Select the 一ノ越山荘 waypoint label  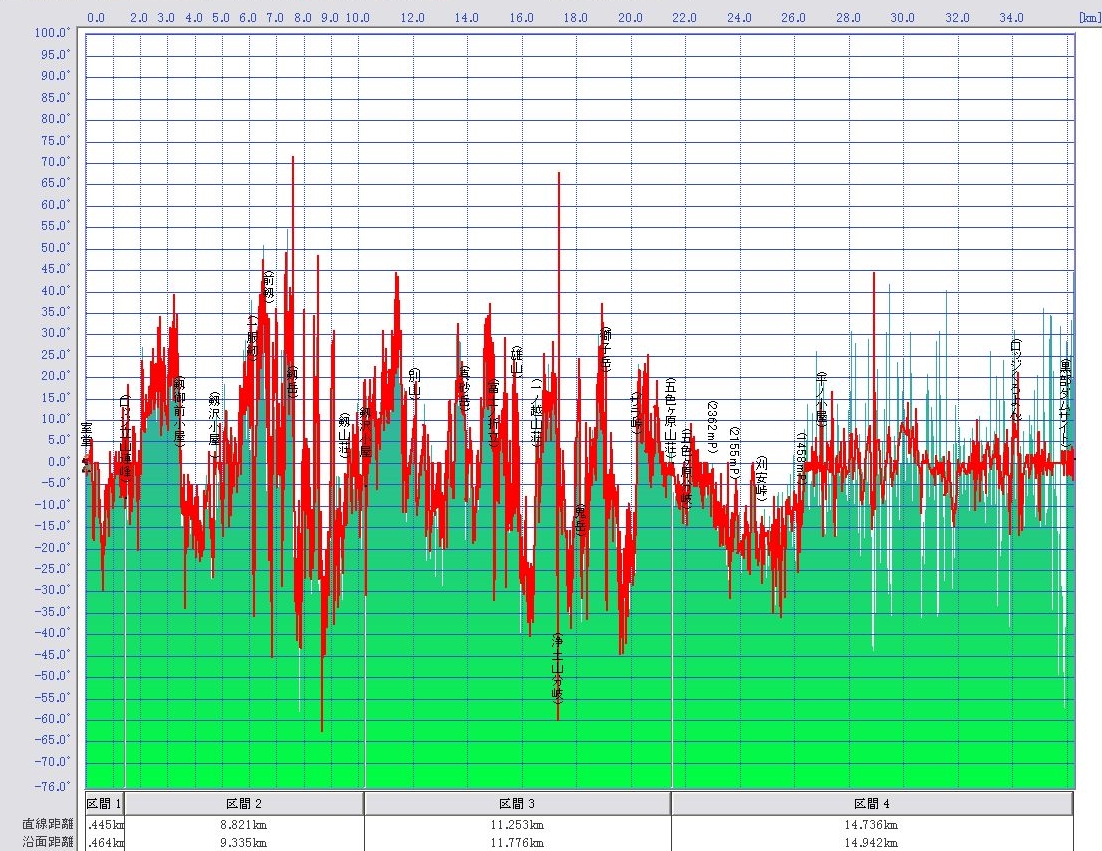[537, 412]
